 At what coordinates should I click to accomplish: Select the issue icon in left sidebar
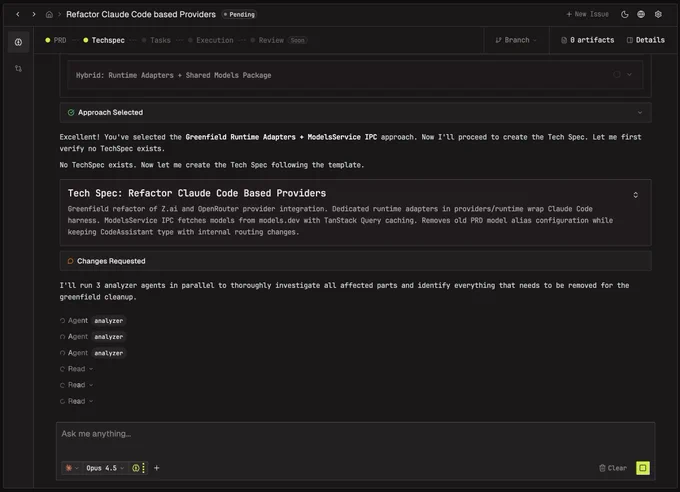click(18, 42)
